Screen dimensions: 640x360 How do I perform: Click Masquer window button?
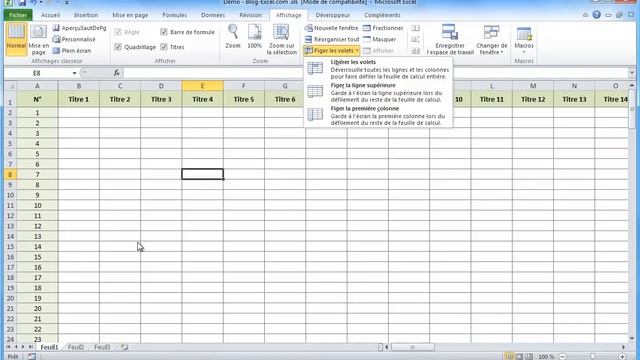(x=379, y=39)
